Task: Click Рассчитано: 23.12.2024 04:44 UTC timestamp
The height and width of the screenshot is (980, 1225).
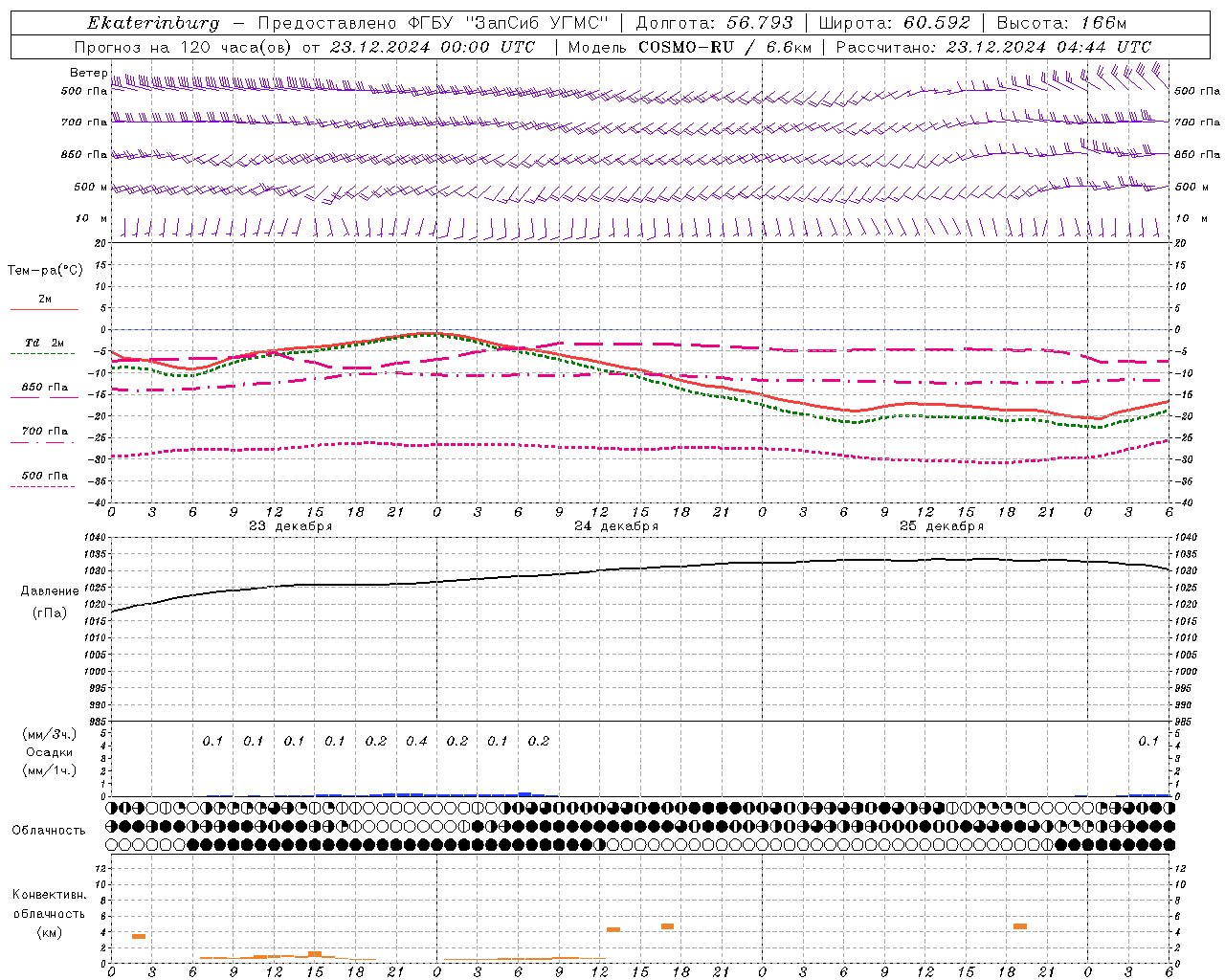Action: tap(993, 47)
